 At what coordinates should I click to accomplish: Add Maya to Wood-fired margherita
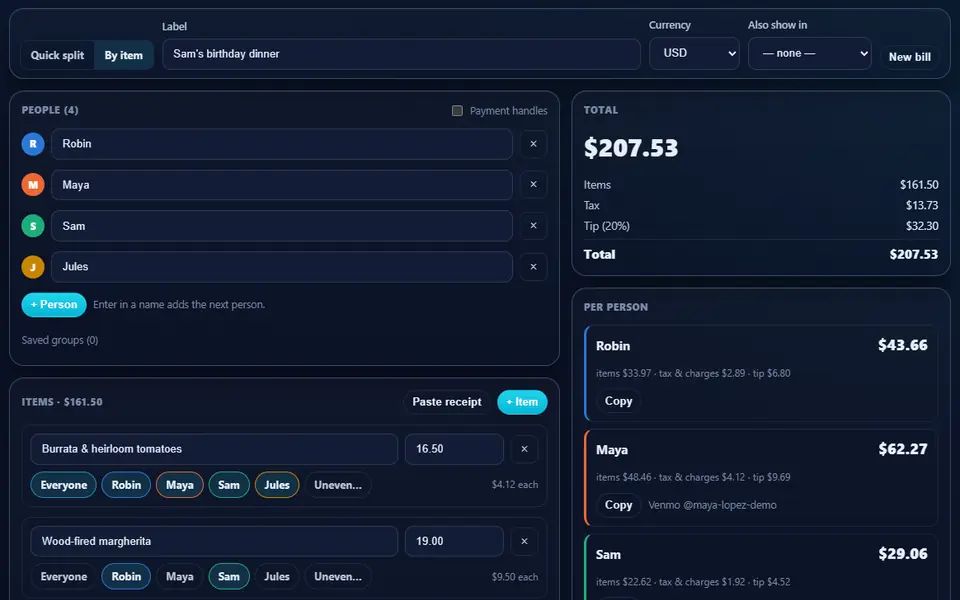179,577
